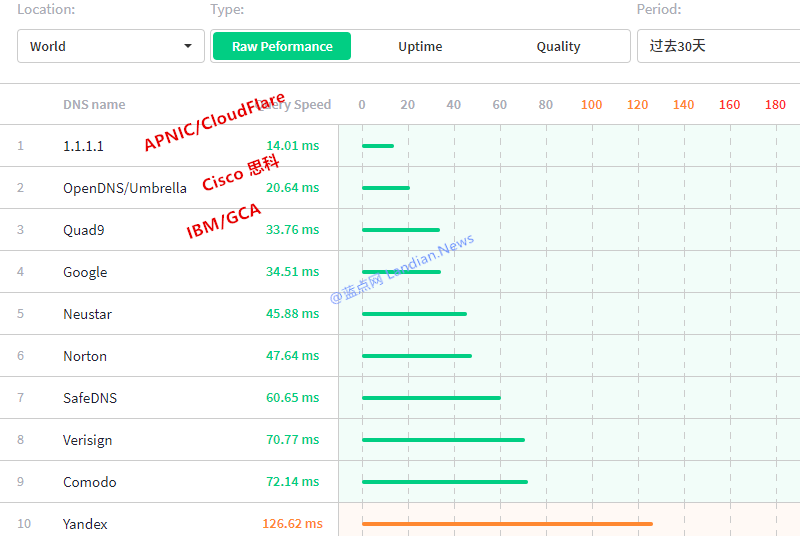This screenshot has height=536, width=800.
Task: Sort by DNS name column header
Action: pos(94,105)
